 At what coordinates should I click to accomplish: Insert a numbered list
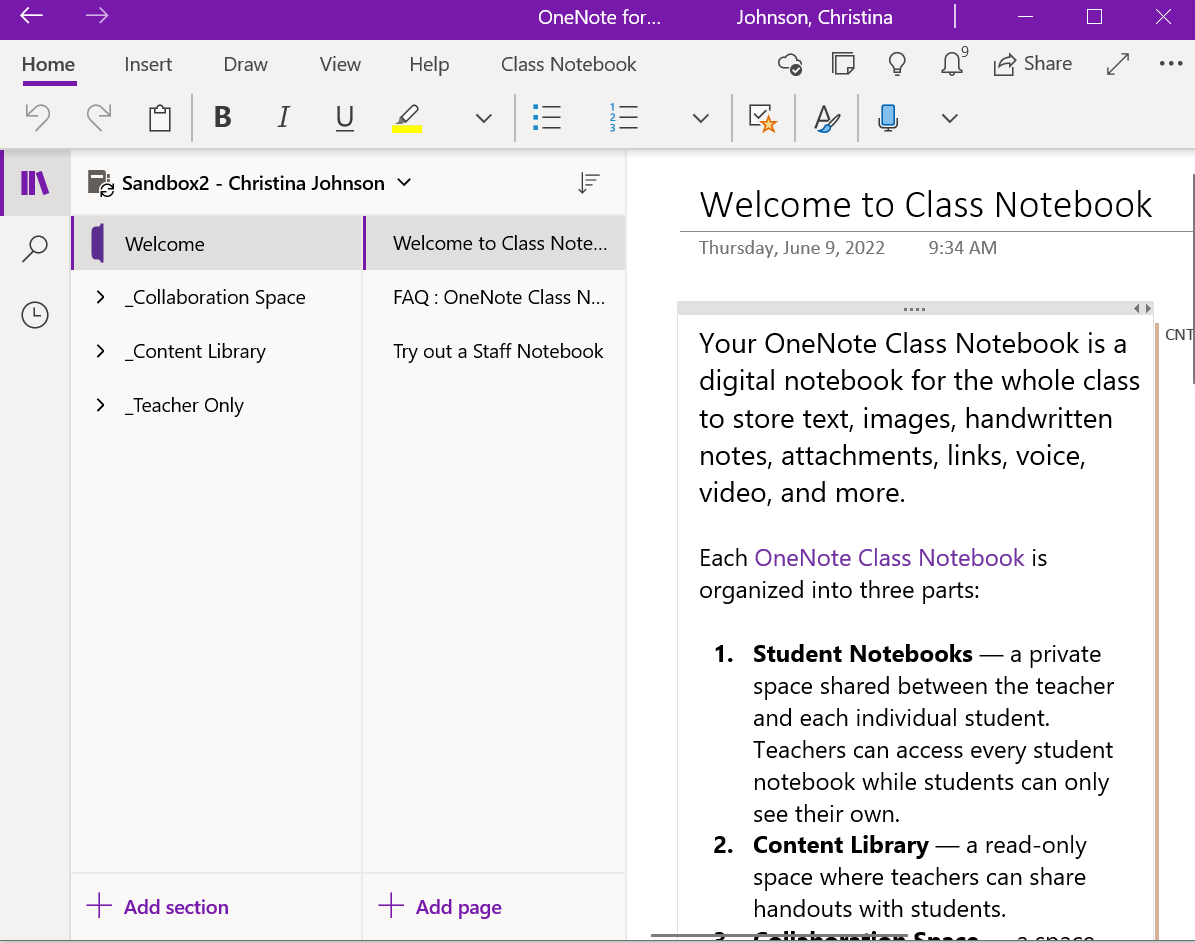pos(623,118)
